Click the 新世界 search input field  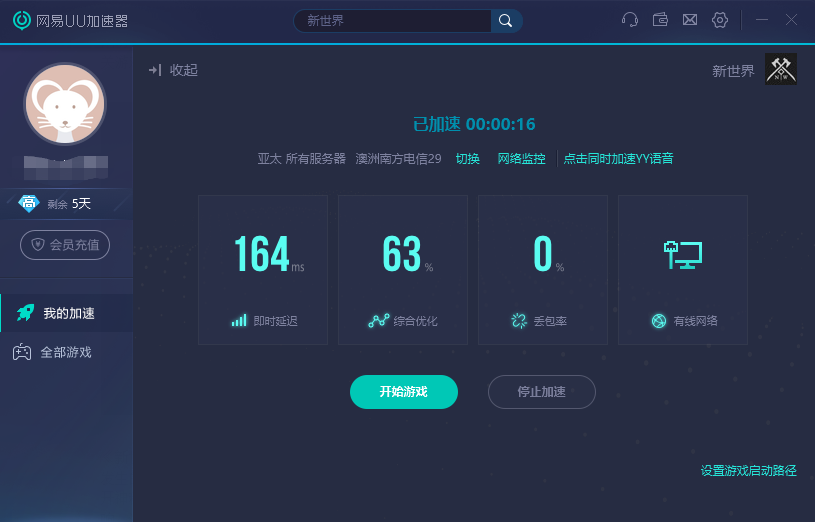(x=393, y=21)
